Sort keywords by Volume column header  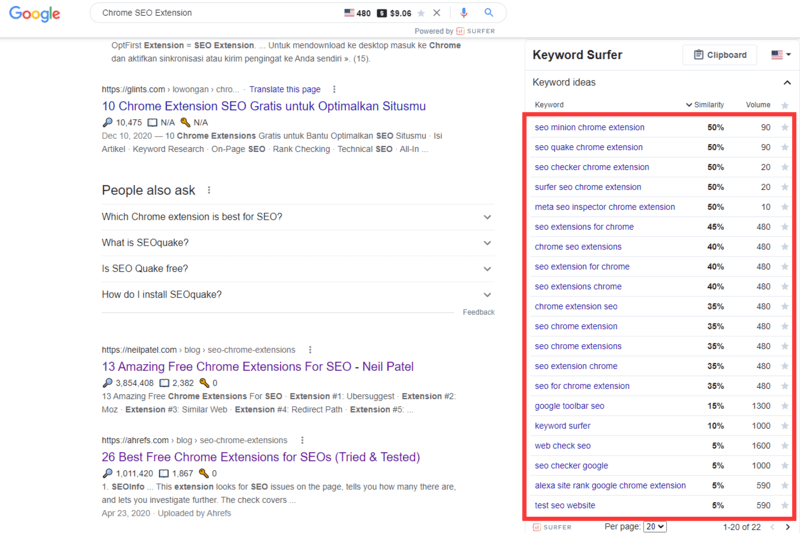coord(758,105)
